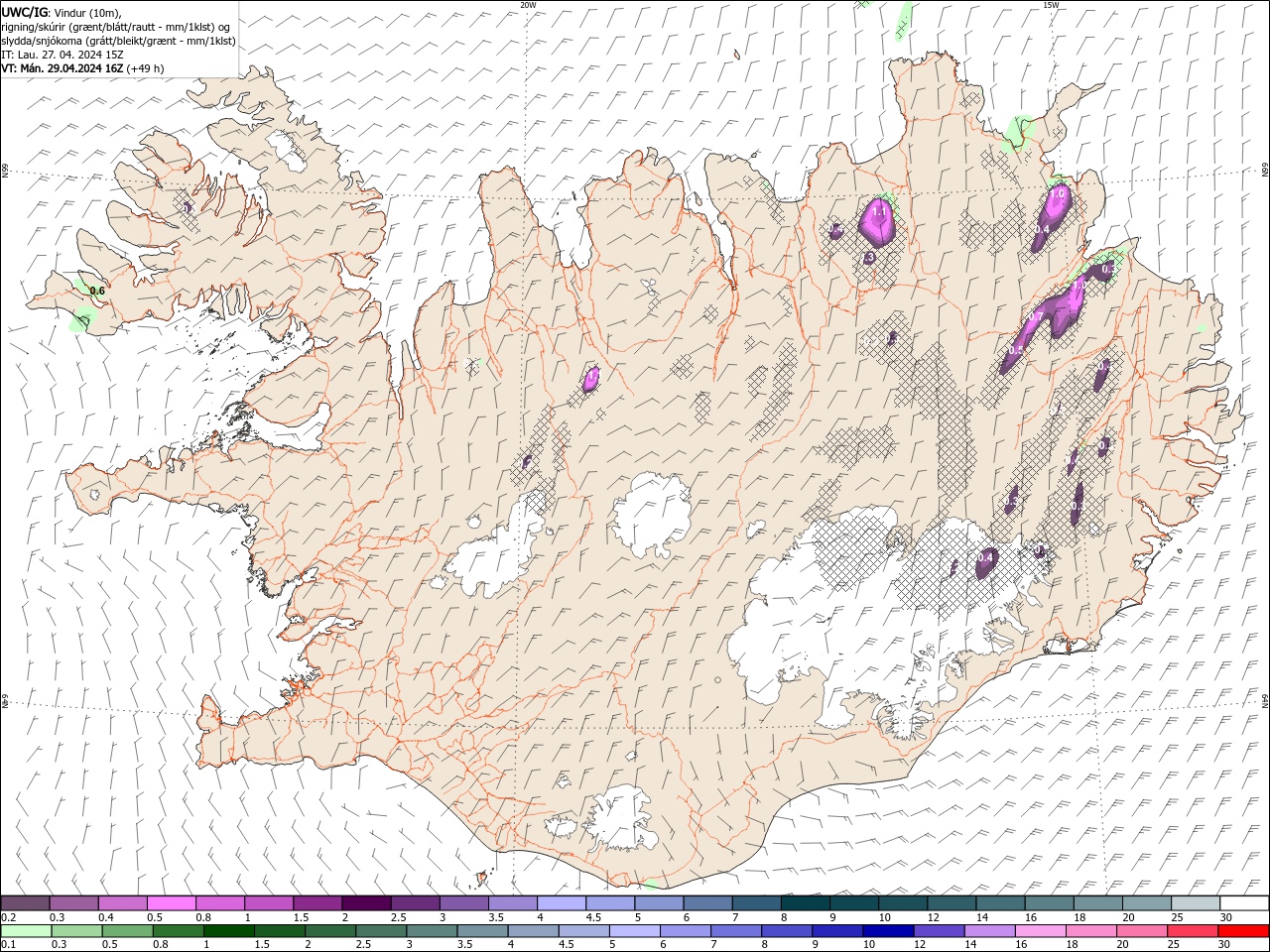
Task: Click the UWC/IG title text
Action: coord(25,12)
